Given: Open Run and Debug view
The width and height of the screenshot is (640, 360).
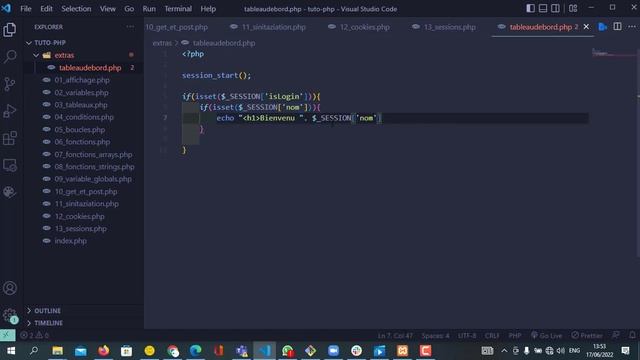Looking at the screenshot, I should 9,111.
